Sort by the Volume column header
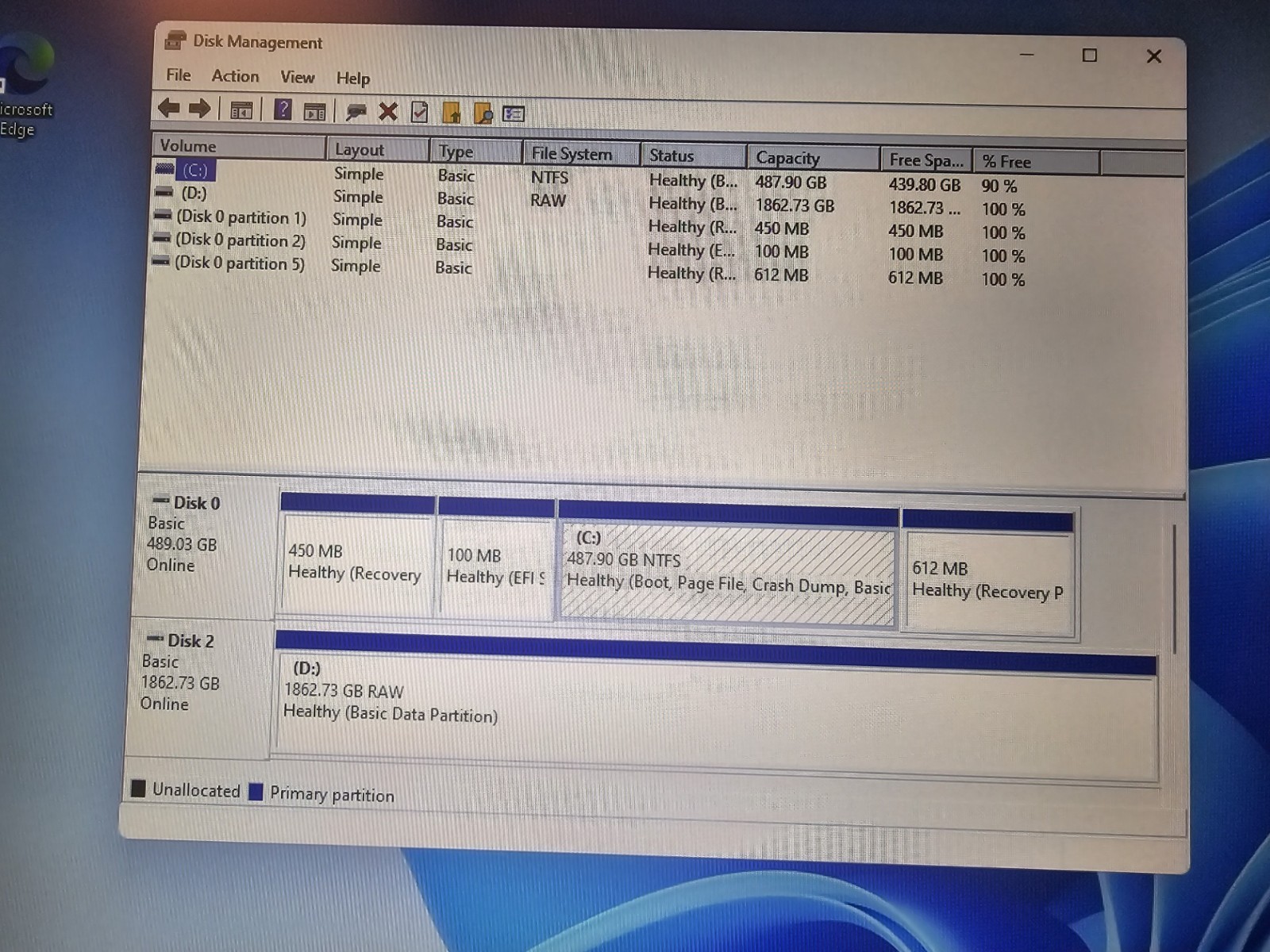The width and height of the screenshot is (1270, 952). point(239,146)
